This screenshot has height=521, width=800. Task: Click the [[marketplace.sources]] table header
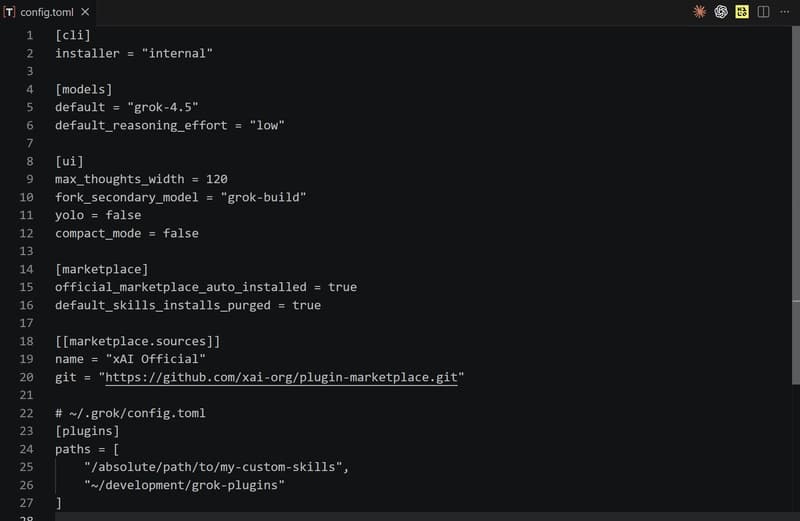pos(138,341)
